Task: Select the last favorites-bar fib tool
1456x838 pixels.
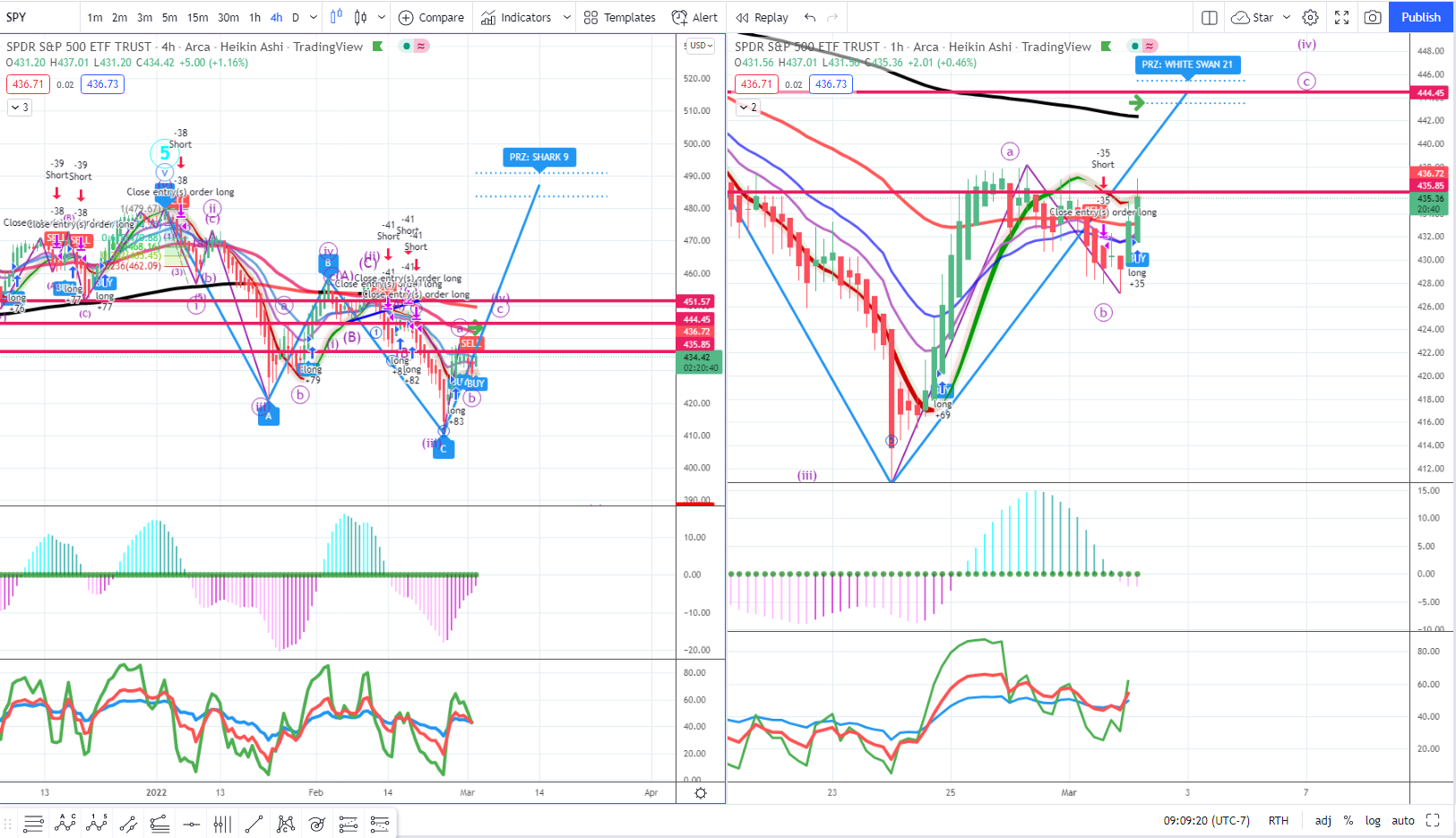Action: 379,823
